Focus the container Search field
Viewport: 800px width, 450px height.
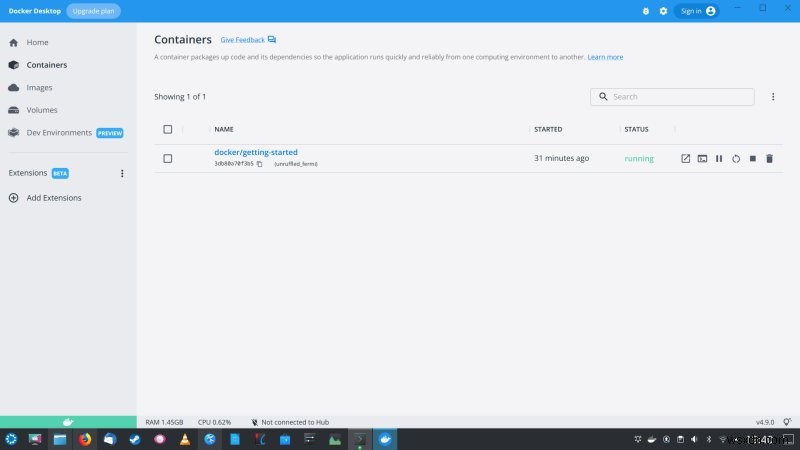pos(672,96)
